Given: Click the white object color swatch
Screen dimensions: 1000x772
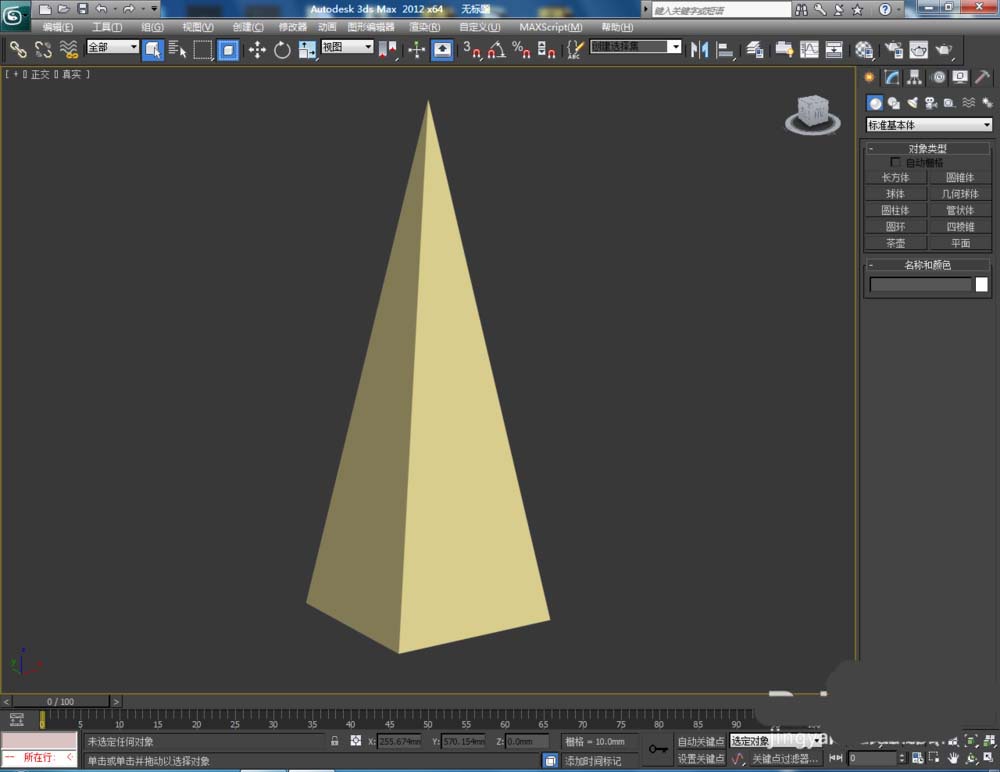Looking at the screenshot, I should point(981,285).
